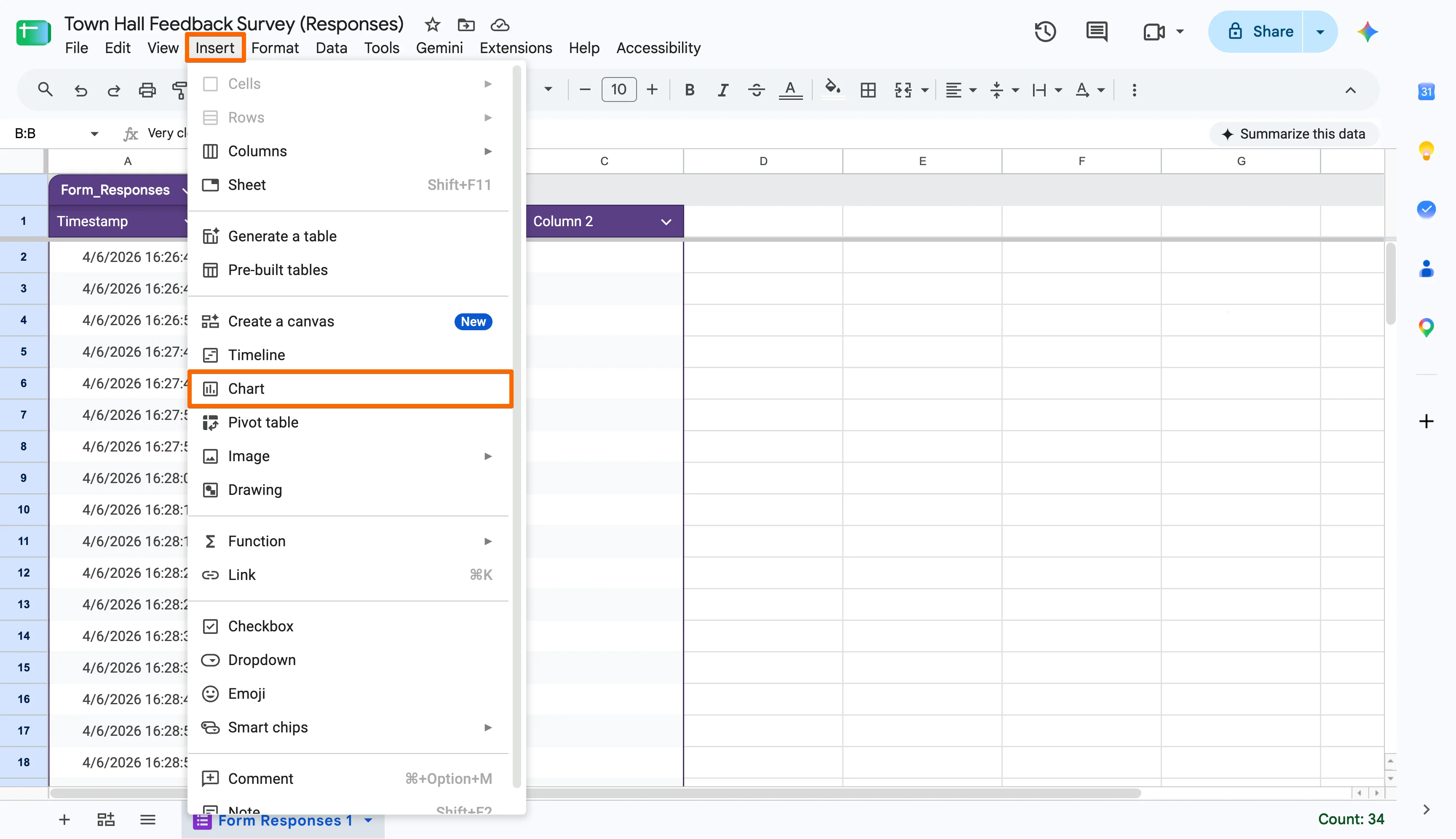1456x839 pixels.
Task: Choose Dropdown from Insert menu
Action: pos(350,660)
